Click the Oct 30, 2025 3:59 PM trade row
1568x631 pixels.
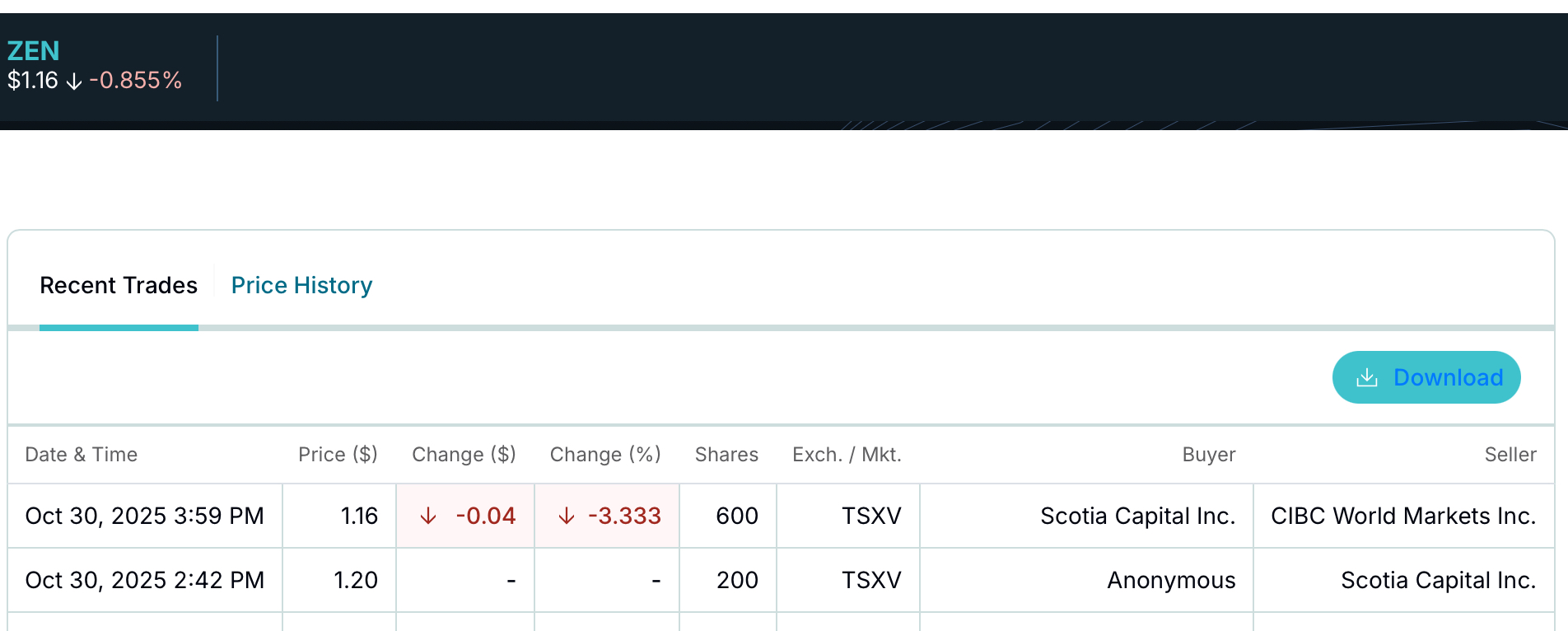(x=145, y=516)
